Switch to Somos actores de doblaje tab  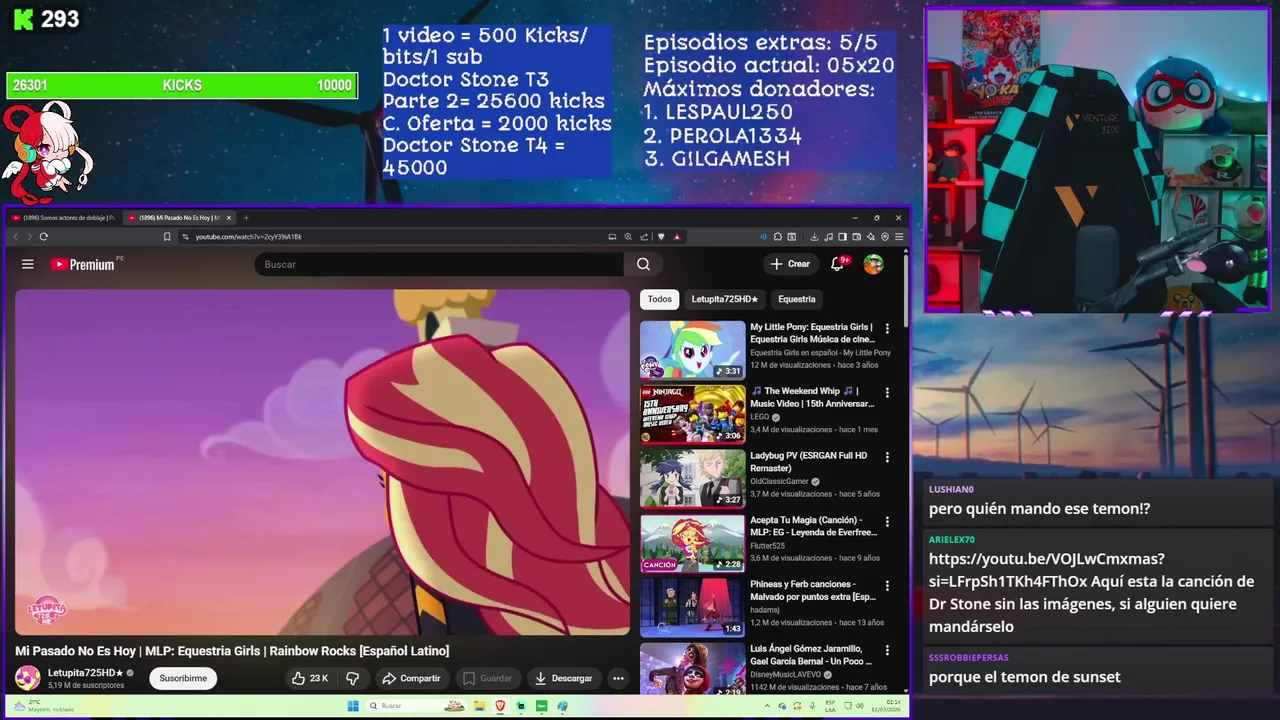point(62,218)
